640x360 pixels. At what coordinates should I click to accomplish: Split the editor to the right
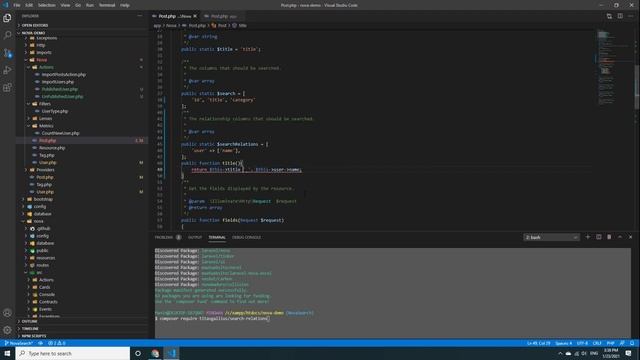620,16
